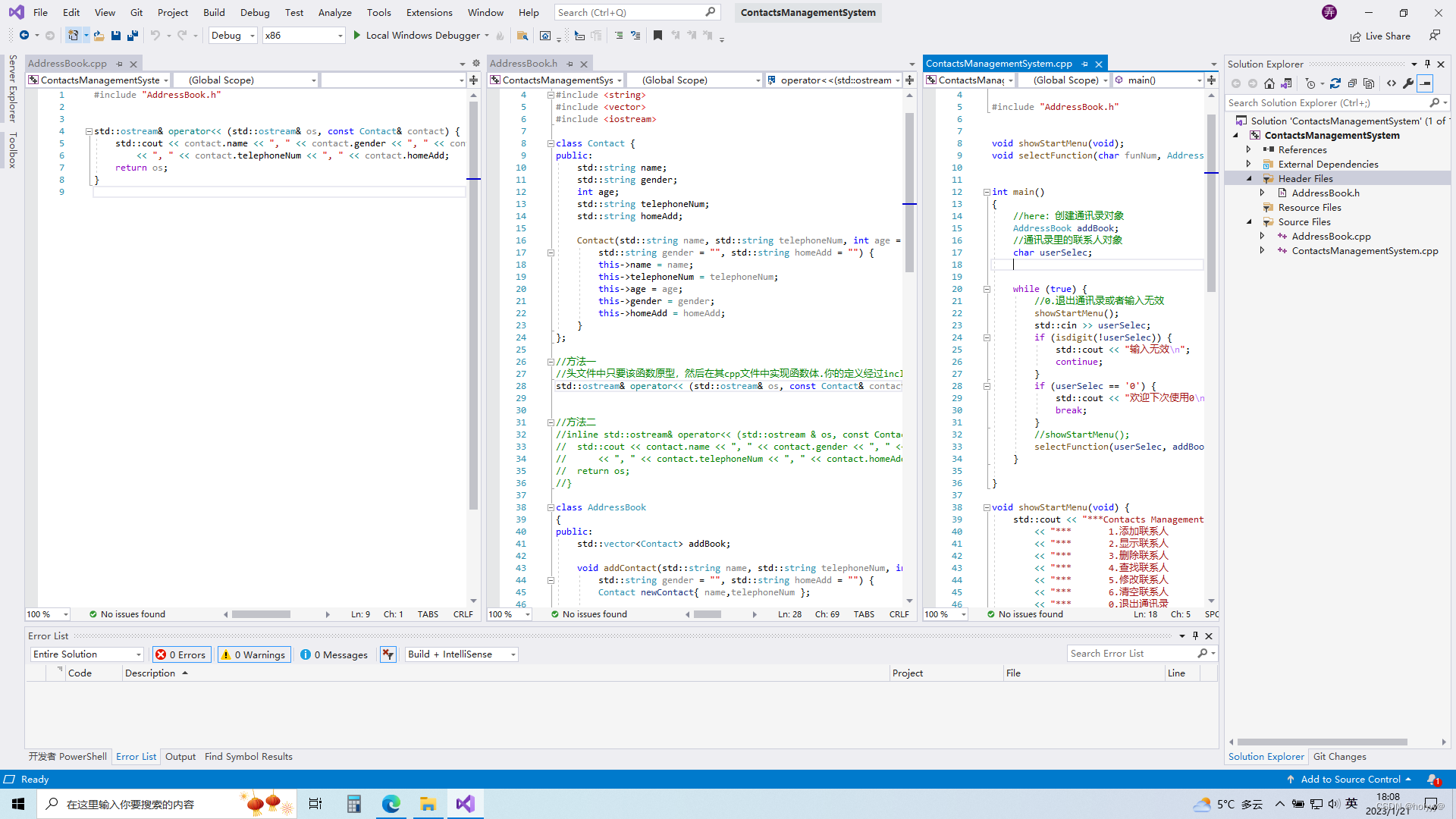Click AddressBook.cpp horizontal scrollbar thumb

[261, 614]
